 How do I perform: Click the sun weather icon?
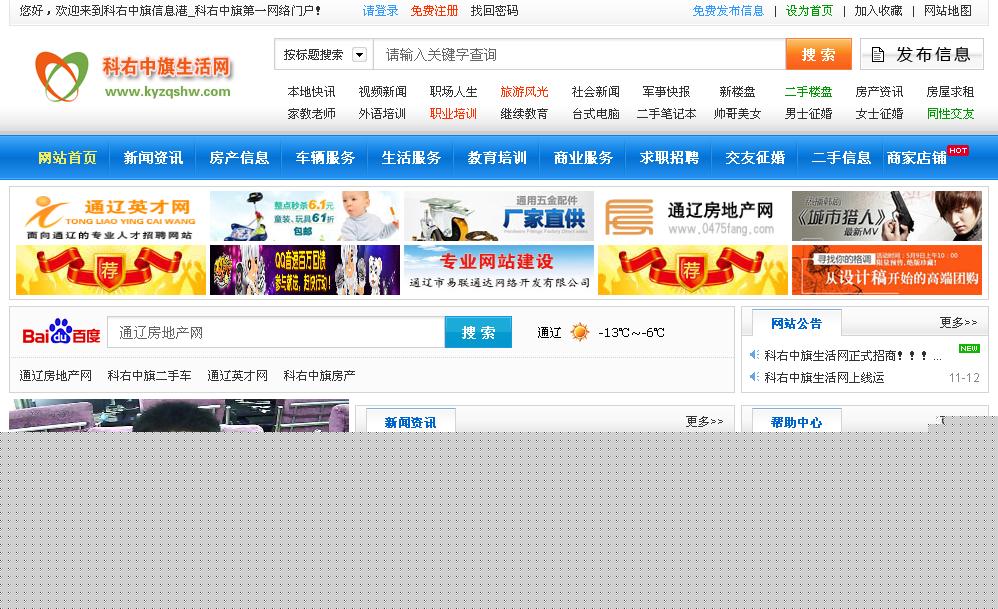coord(580,332)
